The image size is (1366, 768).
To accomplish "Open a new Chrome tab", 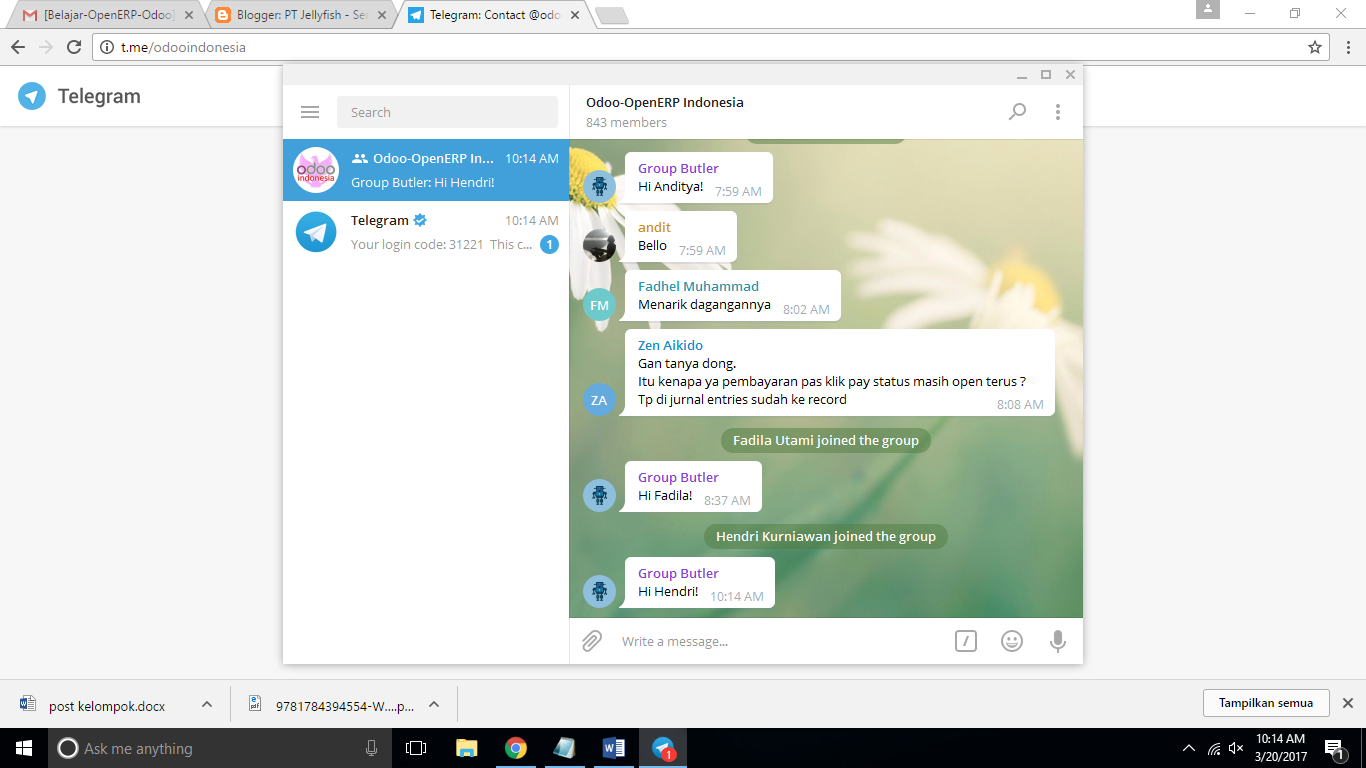I will pos(611,15).
